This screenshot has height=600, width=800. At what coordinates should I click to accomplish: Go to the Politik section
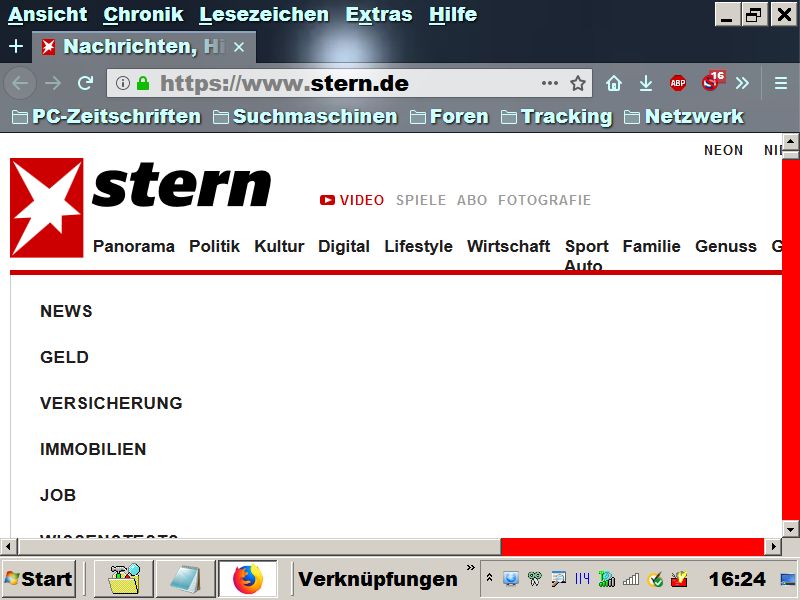(x=214, y=246)
